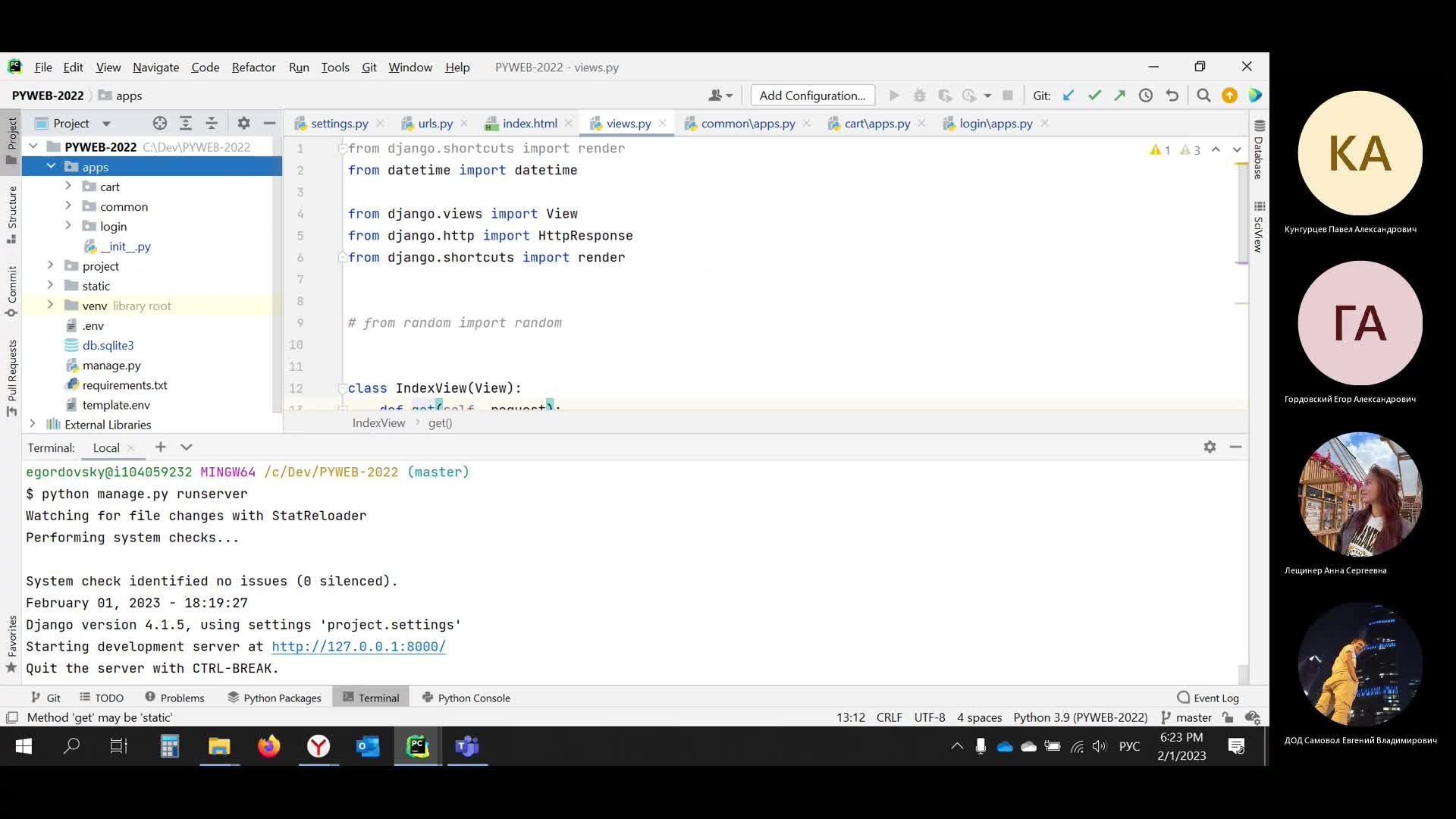The width and height of the screenshot is (1456, 819).
Task: Expand External Libraries node
Action: (33, 424)
